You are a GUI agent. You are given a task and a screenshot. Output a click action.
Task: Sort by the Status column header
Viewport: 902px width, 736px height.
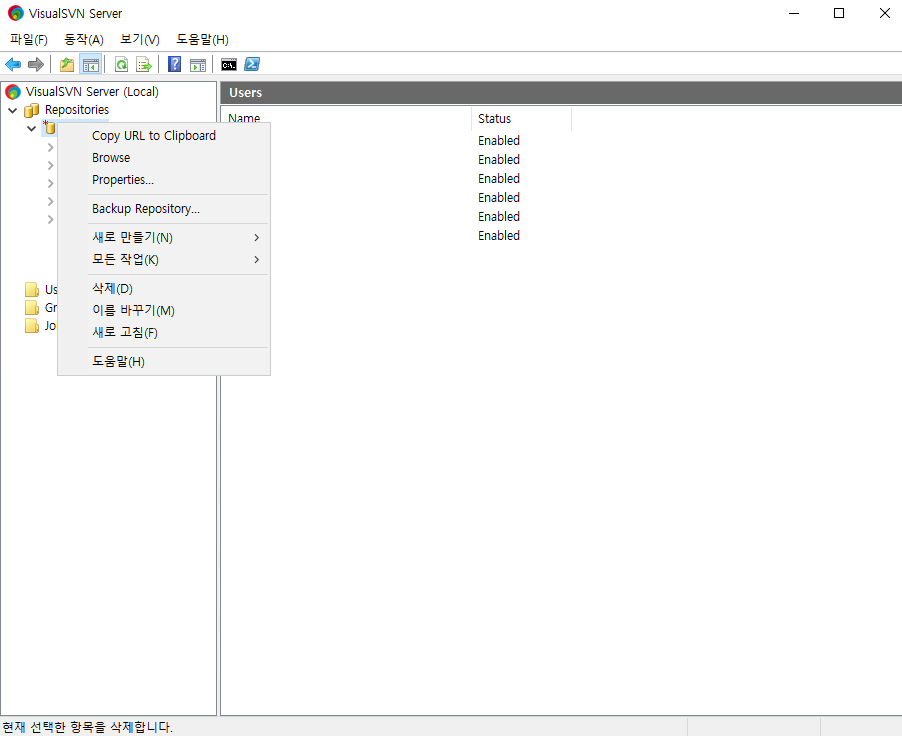click(x=521, y=119)
